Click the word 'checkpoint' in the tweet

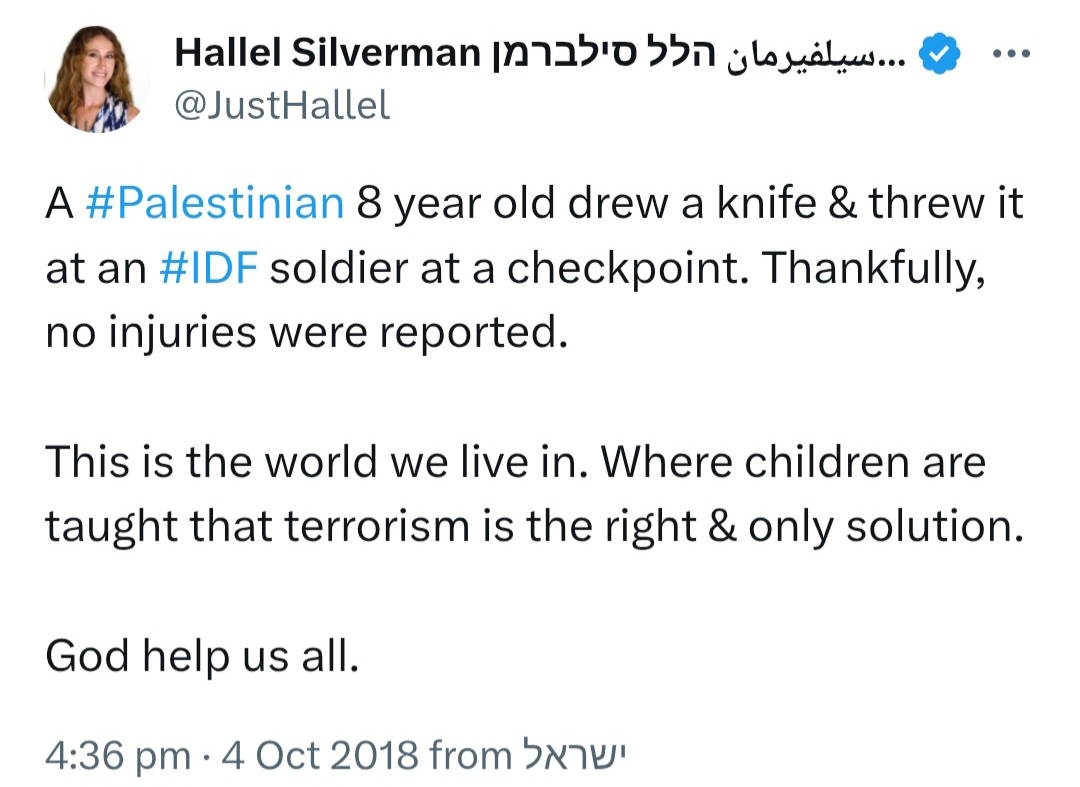tap(621, 269)
